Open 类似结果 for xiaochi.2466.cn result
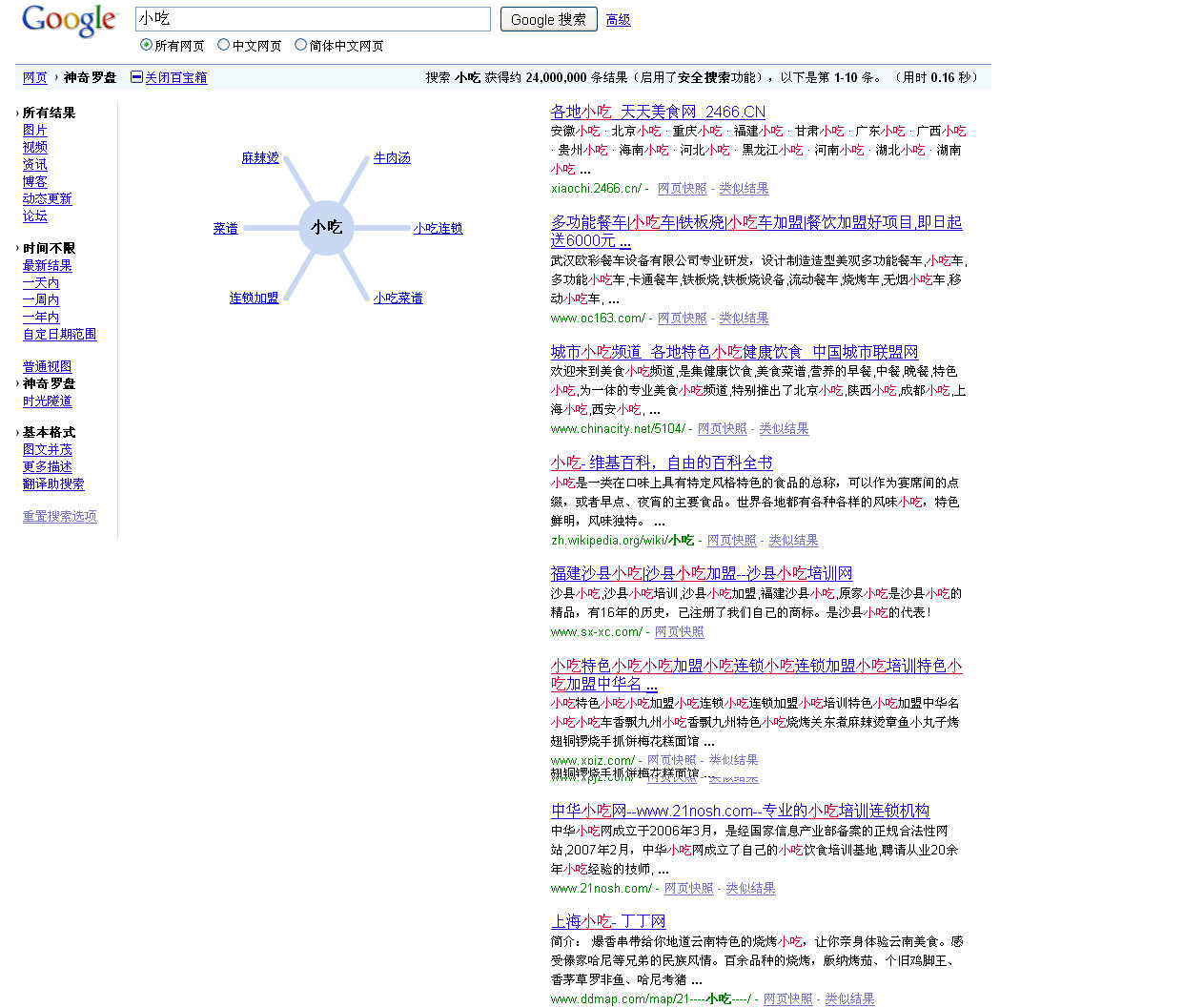 click(744, 189)
